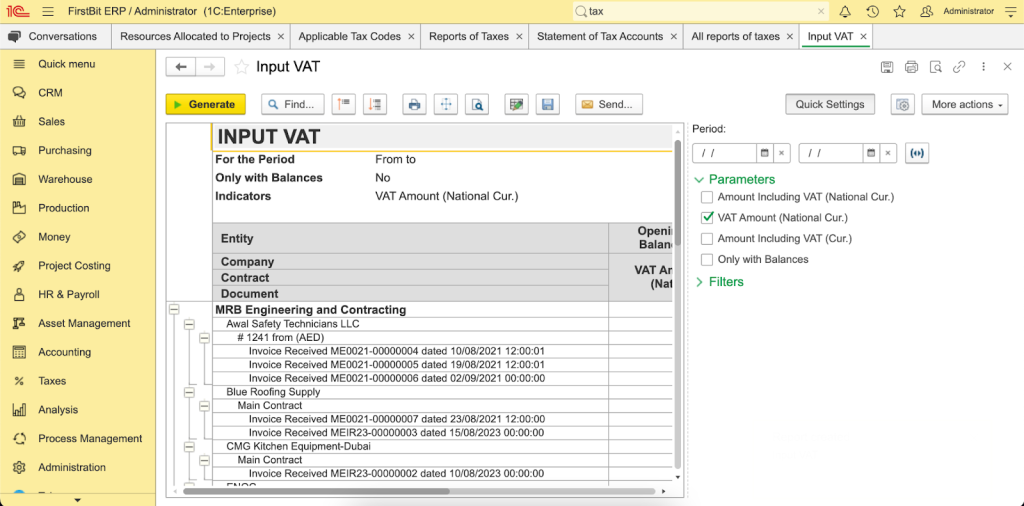This screenshot has height=506, width=1024.
Task: Clear the period start date
Action: click(782, 153)
